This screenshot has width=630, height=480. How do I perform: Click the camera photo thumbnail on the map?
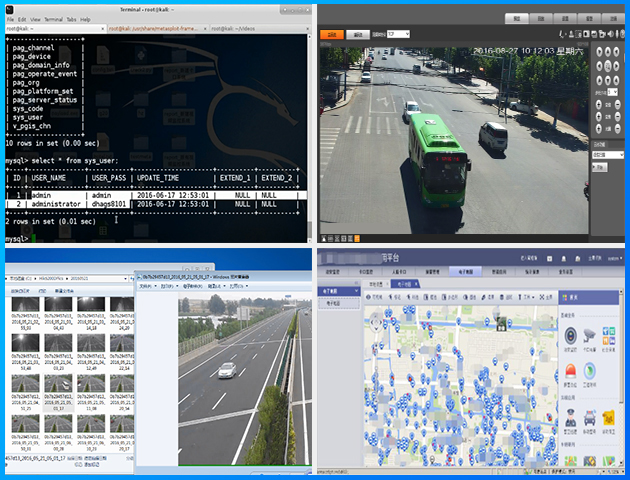[501, 323]
